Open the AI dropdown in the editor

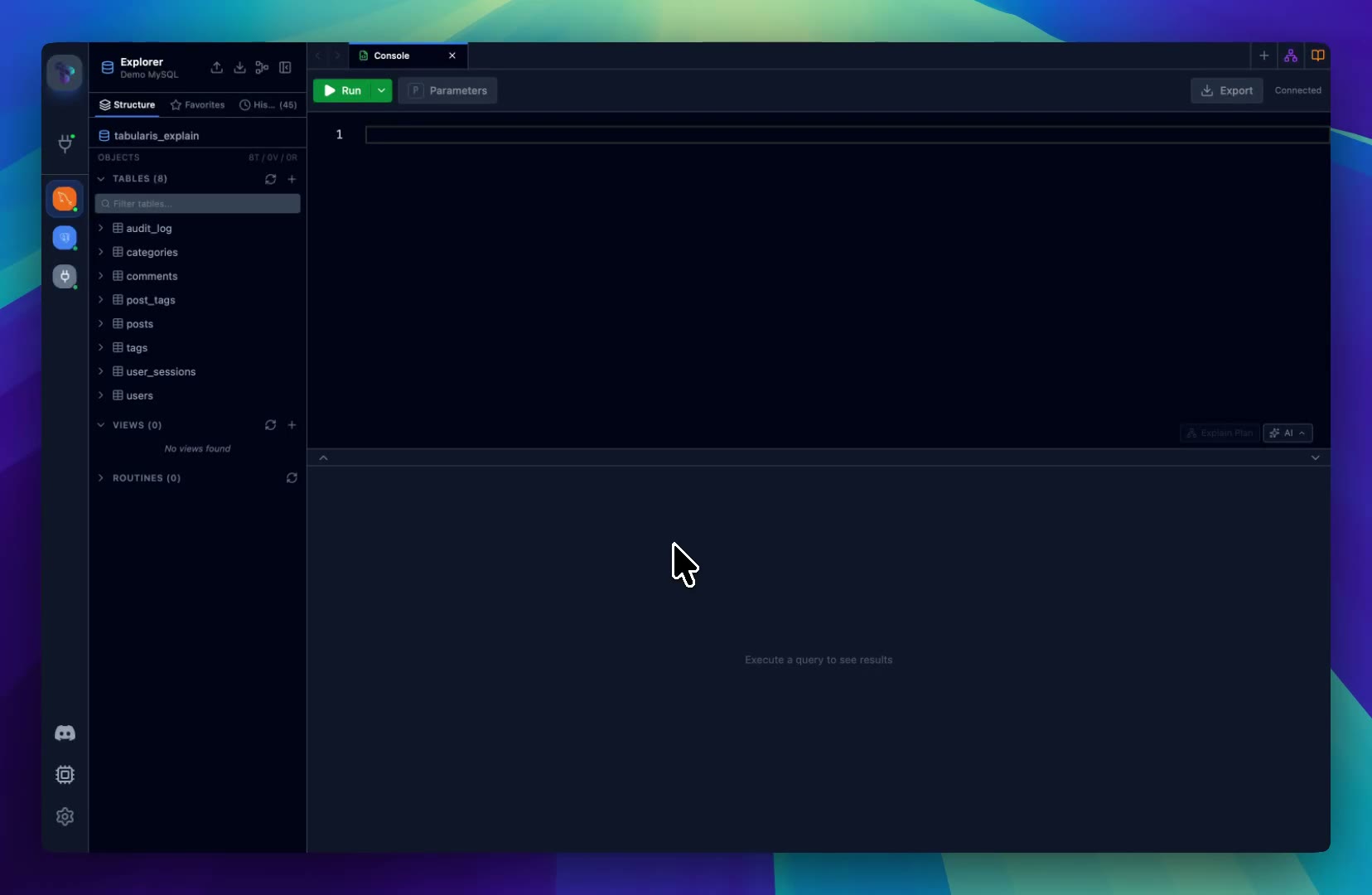pyautogui.click(x=1287, y=433)
